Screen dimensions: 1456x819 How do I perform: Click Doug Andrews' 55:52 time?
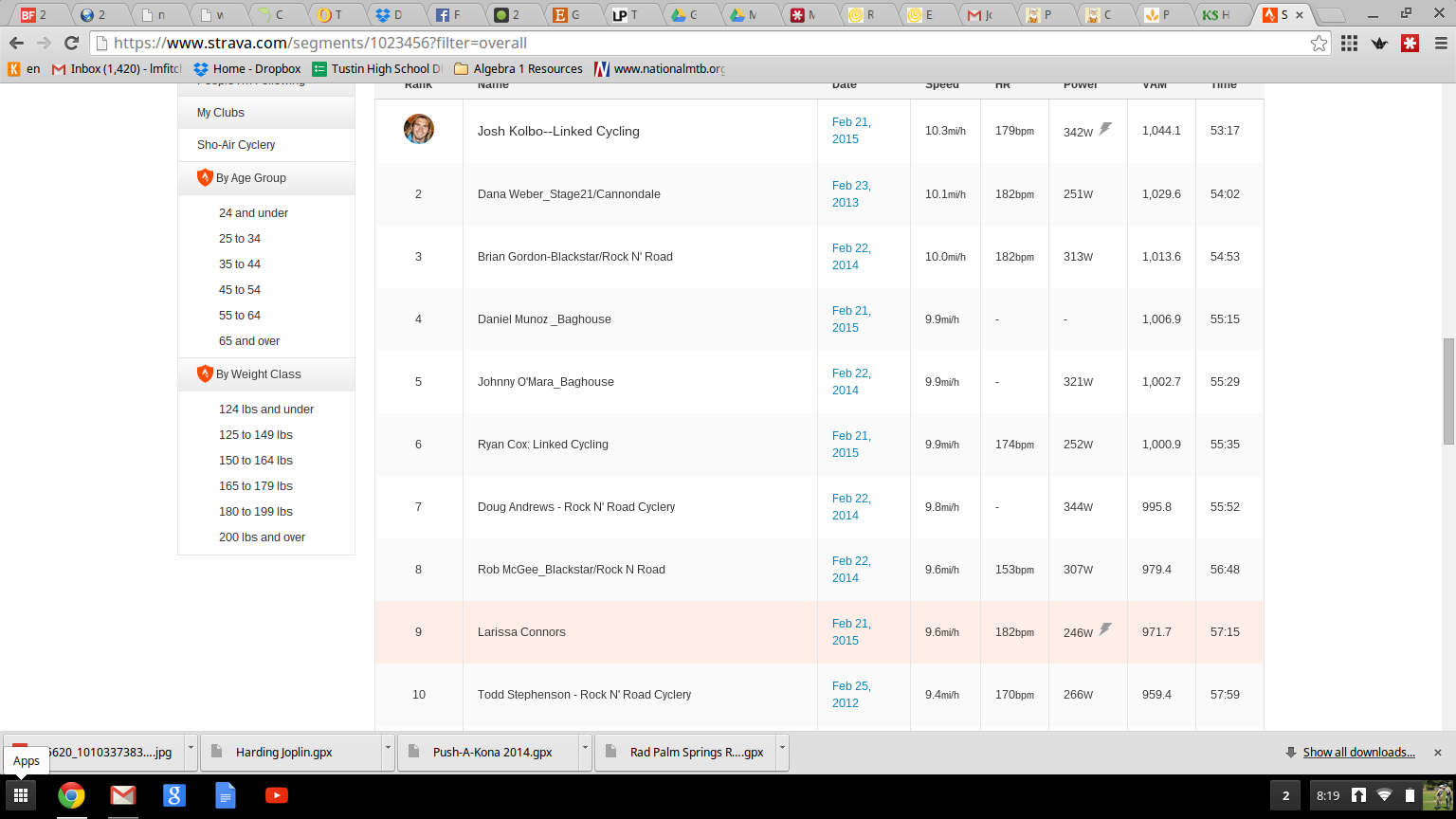click(1225, 507)
